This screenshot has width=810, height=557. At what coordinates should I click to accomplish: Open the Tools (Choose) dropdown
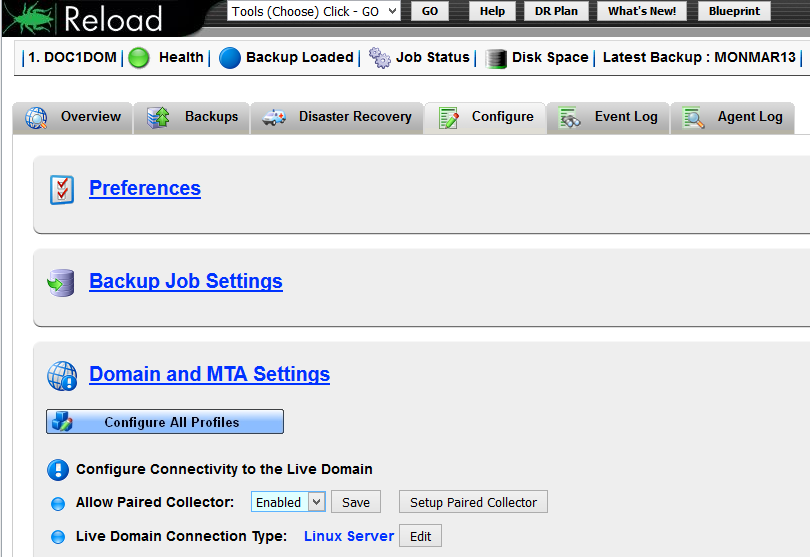pyautogui.click(x=314, y=11)
